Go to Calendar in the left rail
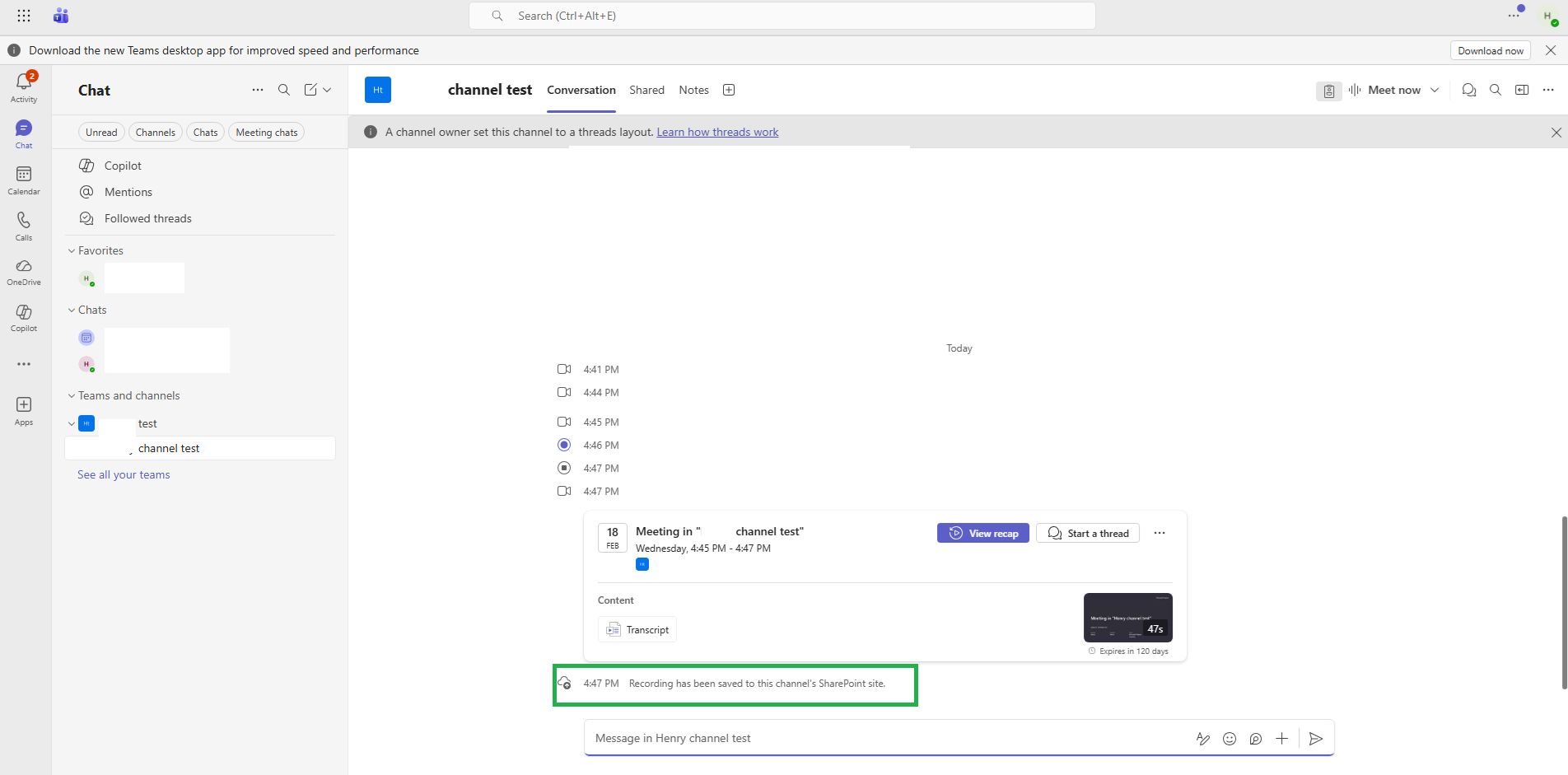This screenshot has height=775, width=1568. pyautogui.click(x=24, y=180)
